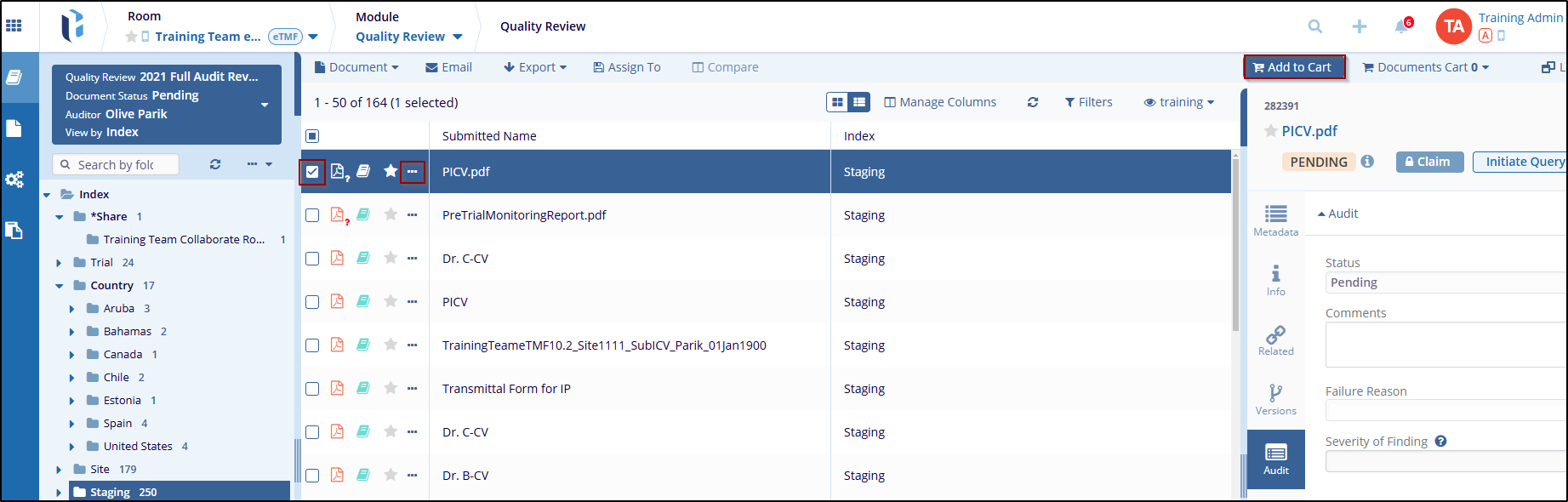Click the apps grid launcher icon
Image resolution: width=1568 pixels, height=502 pixels.
coord(14,26)
